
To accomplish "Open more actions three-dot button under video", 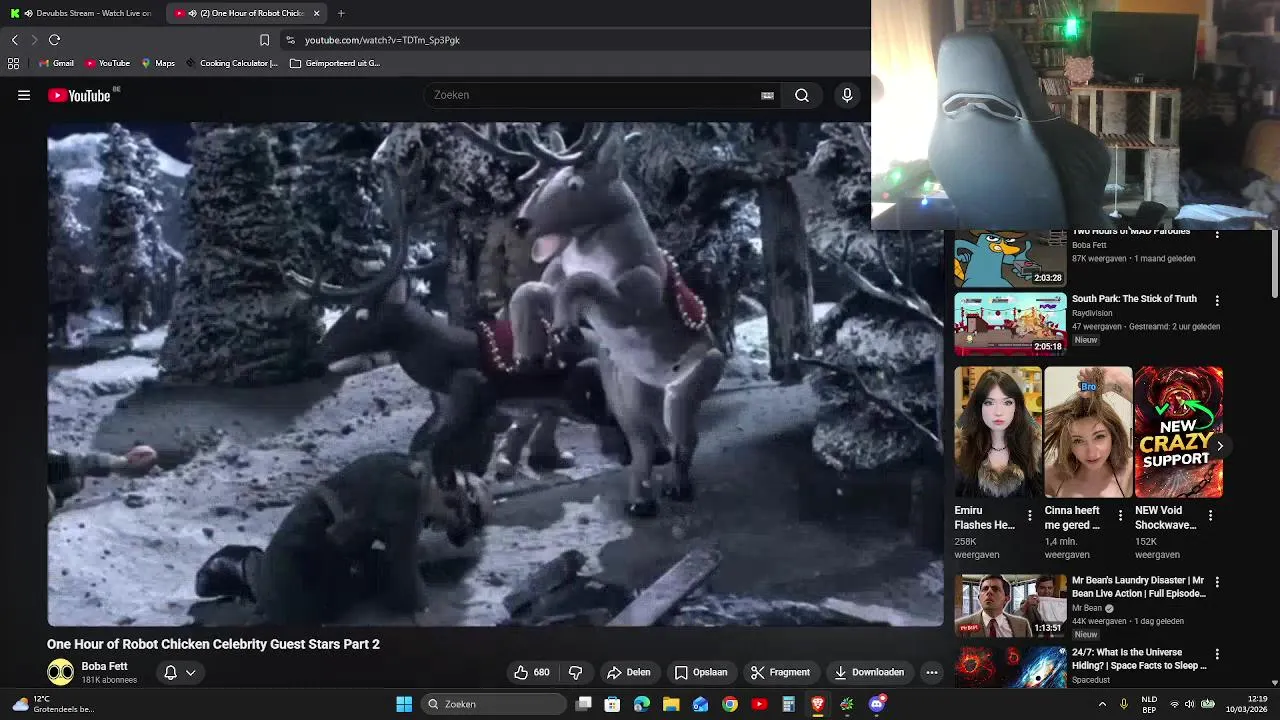I will click(x=932, y=672).
